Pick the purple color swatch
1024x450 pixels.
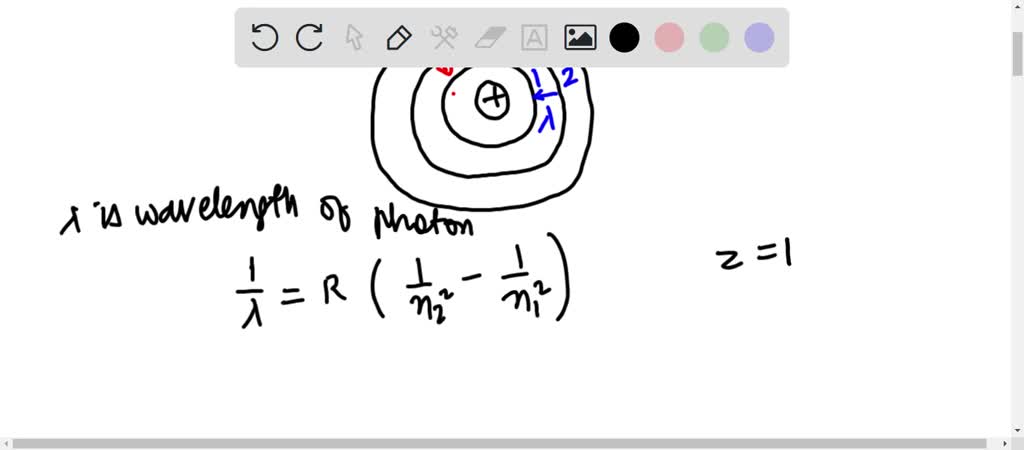759,38
